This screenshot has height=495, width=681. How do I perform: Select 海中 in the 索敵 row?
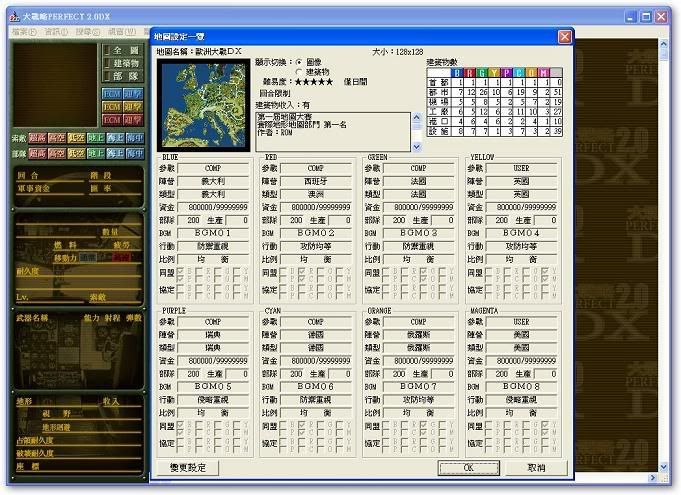135,138
